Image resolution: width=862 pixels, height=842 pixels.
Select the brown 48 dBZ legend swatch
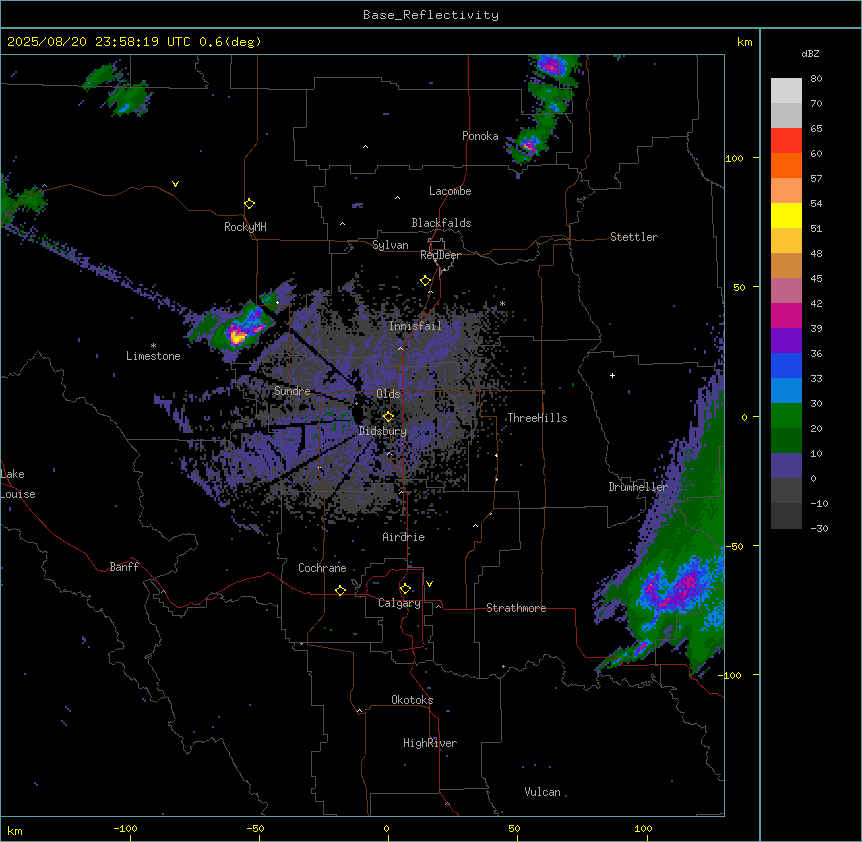pos(786,265)
